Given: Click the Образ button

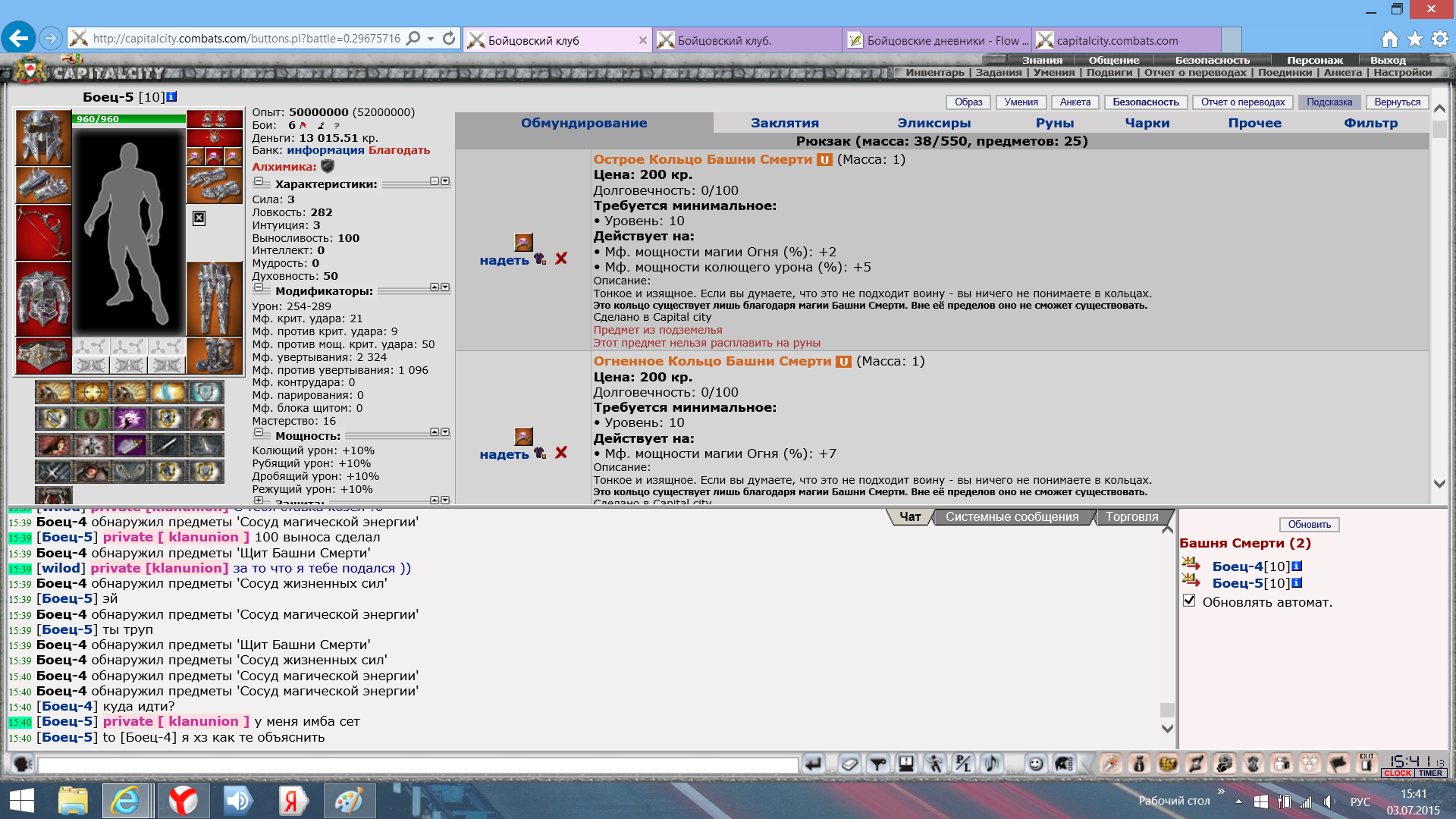Looking at the screenshot, I should [968, 102].
